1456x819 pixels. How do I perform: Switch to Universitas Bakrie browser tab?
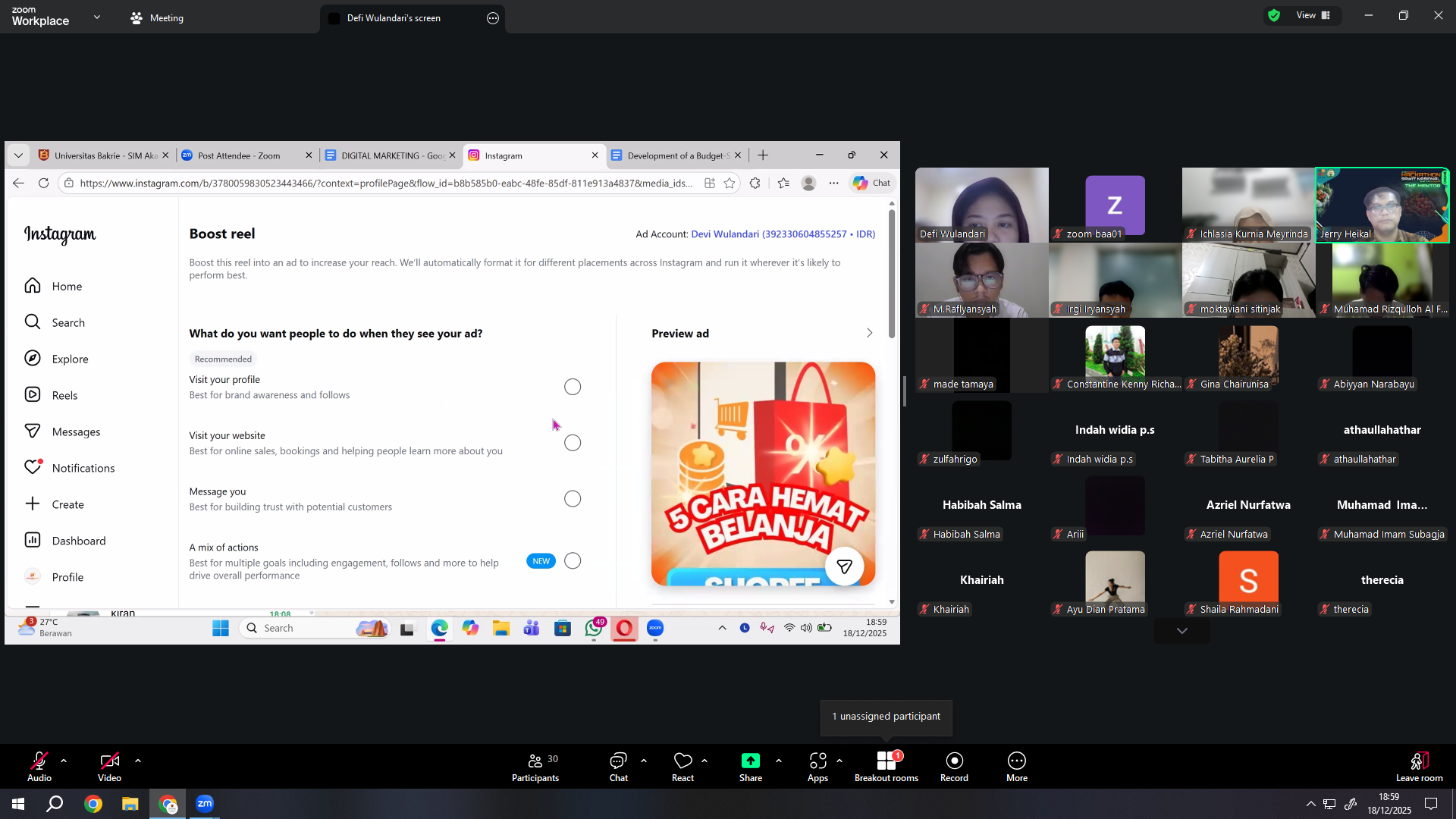click(103, 155)
